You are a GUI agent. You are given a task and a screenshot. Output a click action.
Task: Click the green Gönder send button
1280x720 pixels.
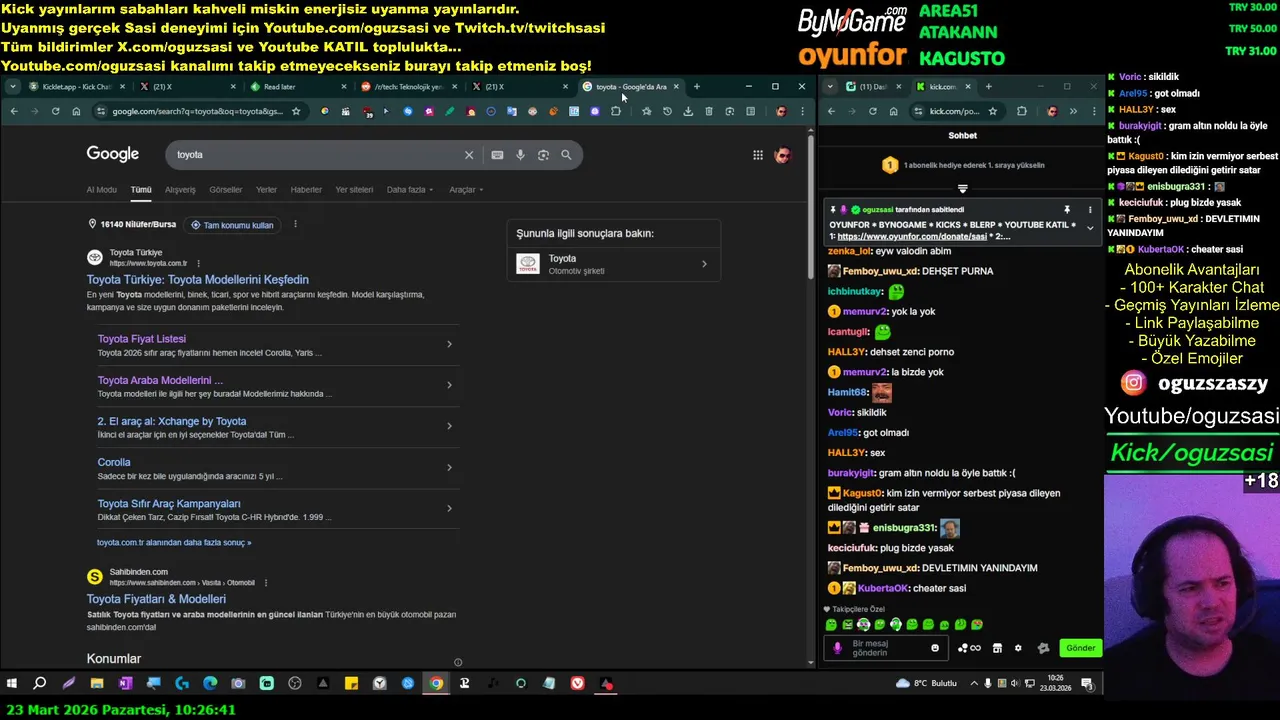point(1080,648)
